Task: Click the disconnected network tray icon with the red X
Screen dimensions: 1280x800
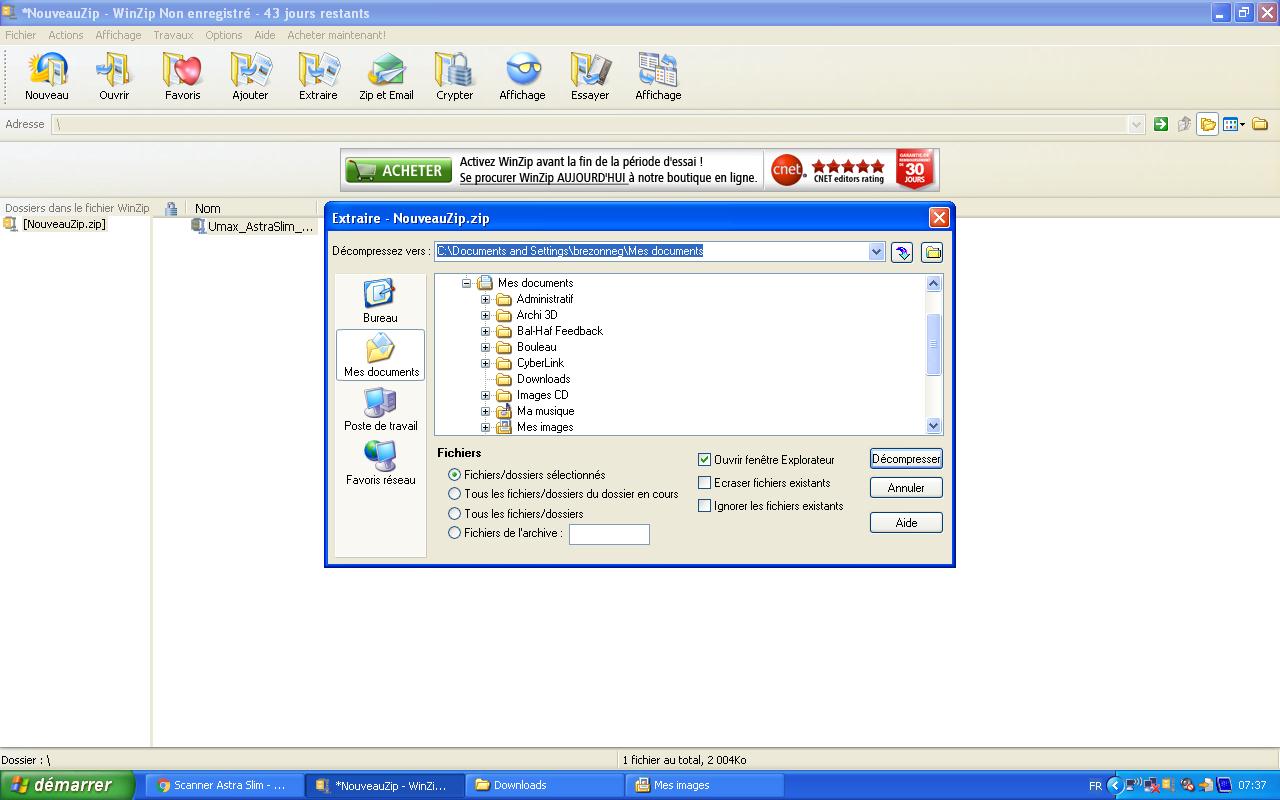Action: pos(1151,785)
